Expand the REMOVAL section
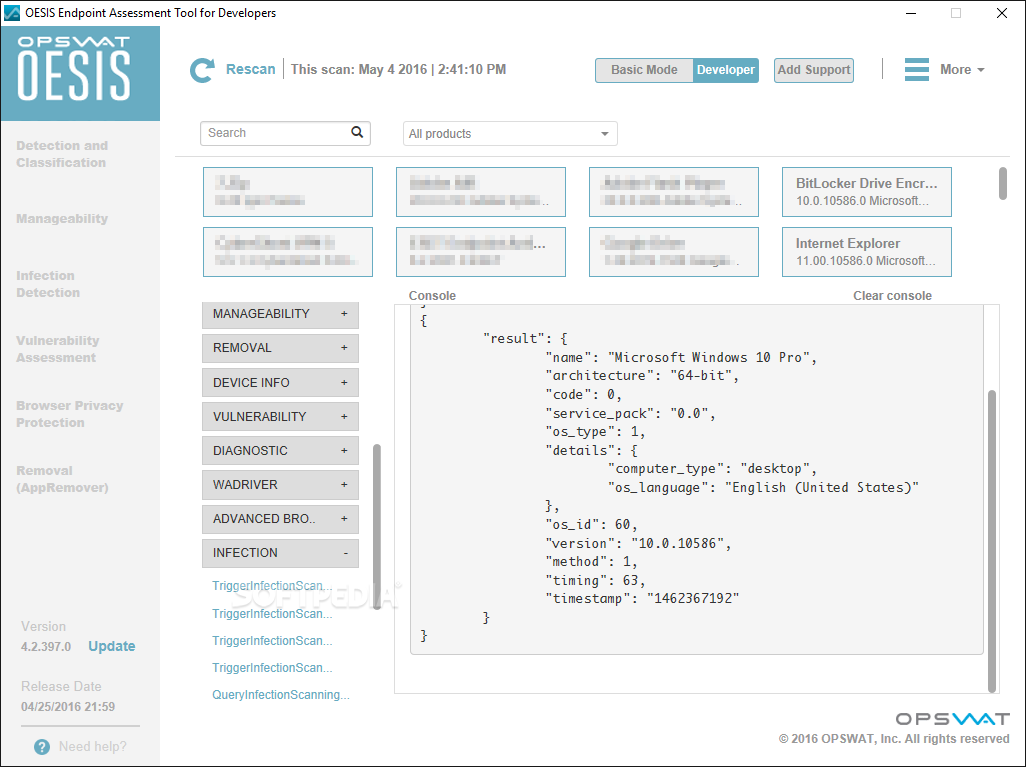The image size is (1026, 767). (280, 348)
